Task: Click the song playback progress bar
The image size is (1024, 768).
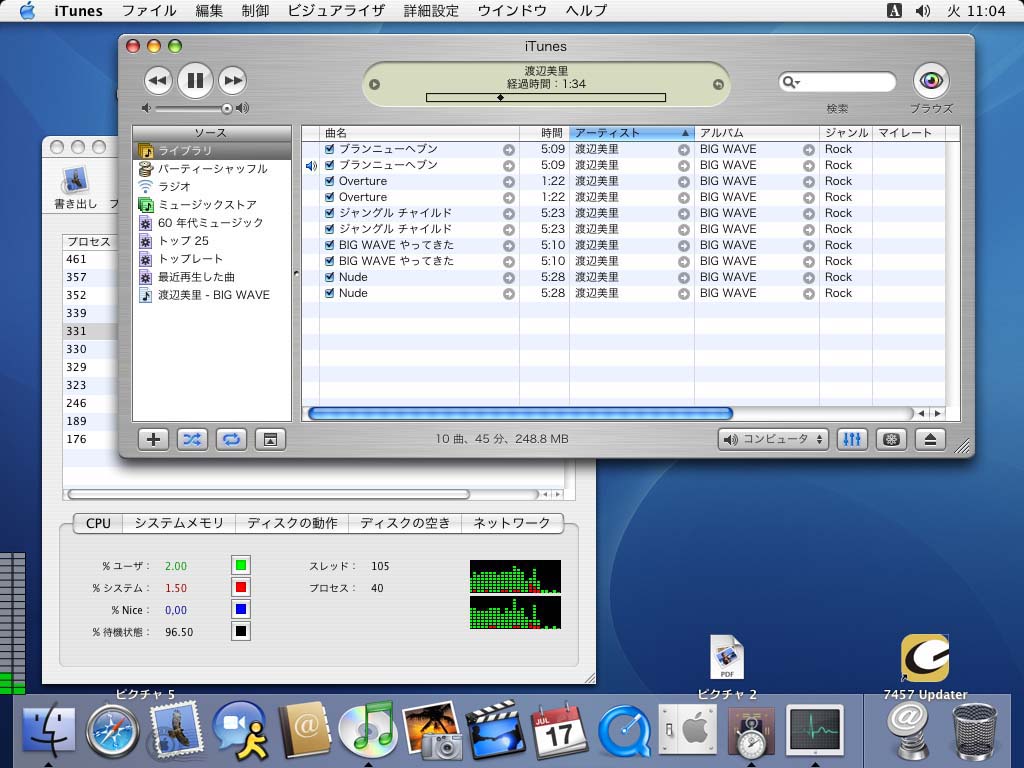Action: (x=546, y=97)
